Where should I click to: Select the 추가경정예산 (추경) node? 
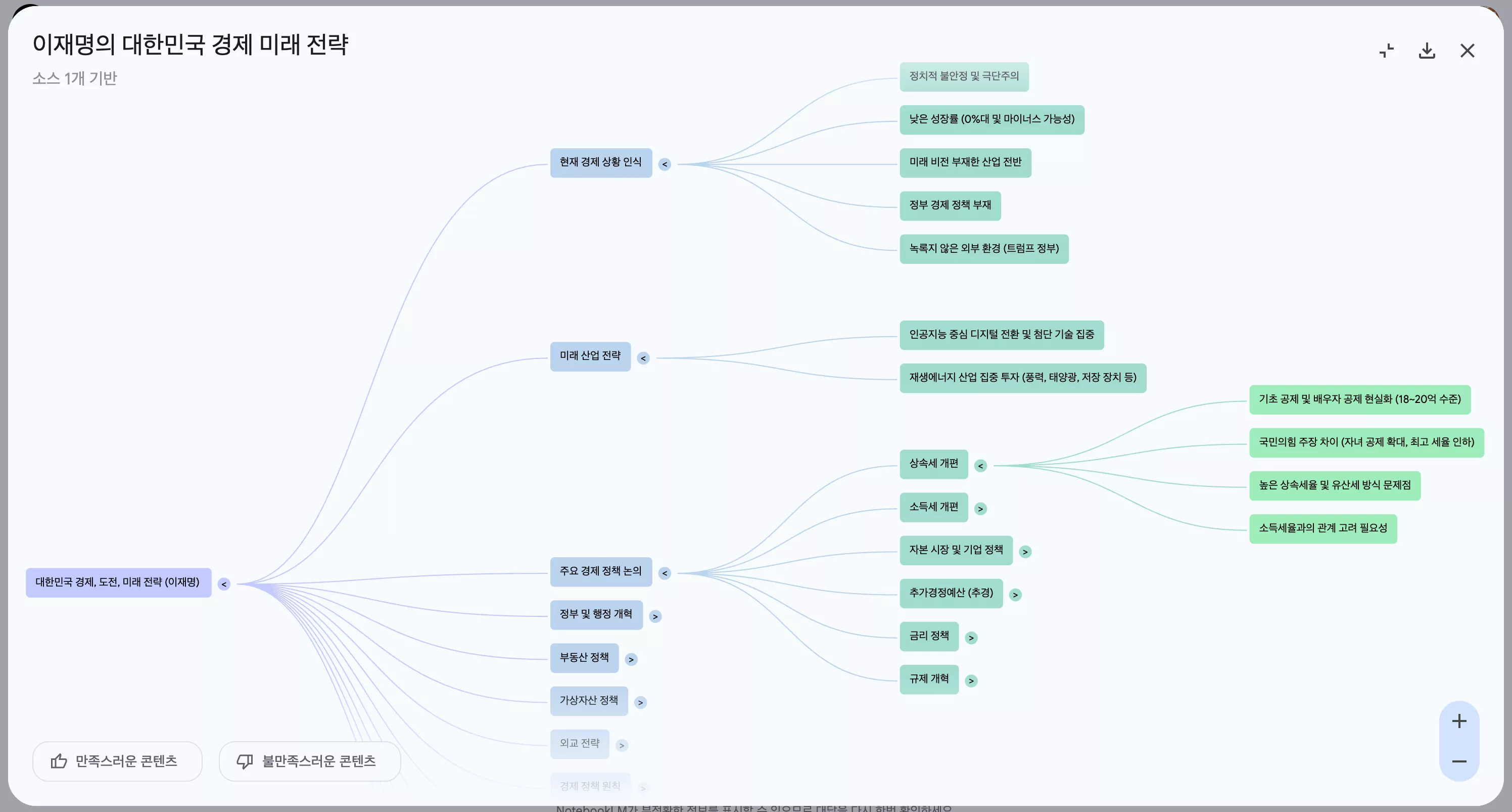[x=951, y=593]
